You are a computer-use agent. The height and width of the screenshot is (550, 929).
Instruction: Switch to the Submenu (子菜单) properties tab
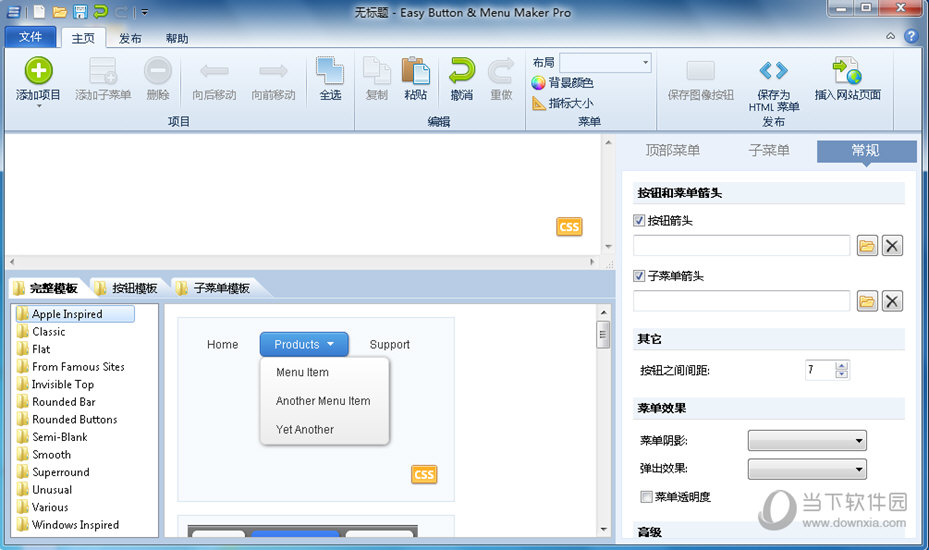pyautogui.click(x=768, y=151)
